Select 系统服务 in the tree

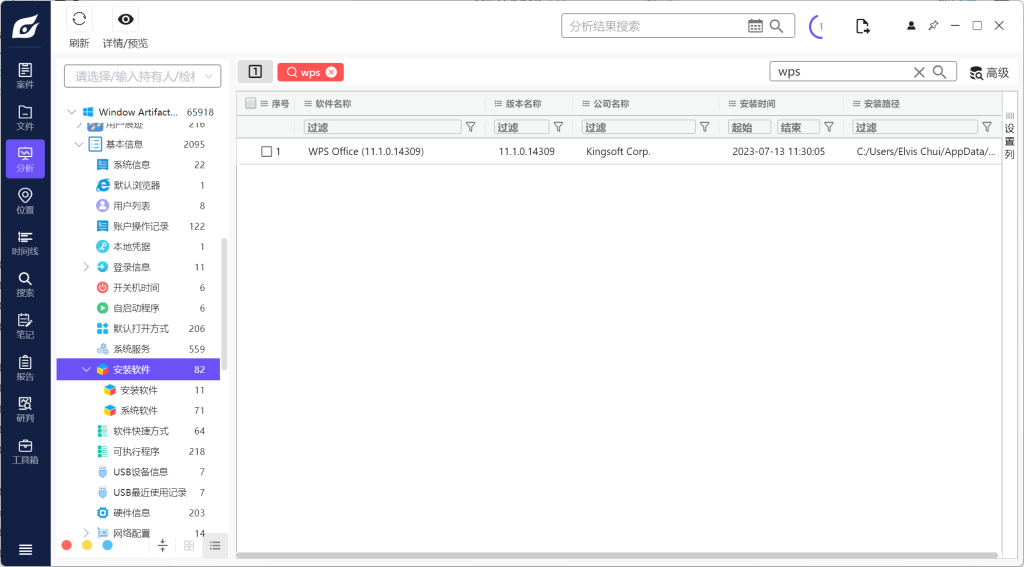[131, 349]
